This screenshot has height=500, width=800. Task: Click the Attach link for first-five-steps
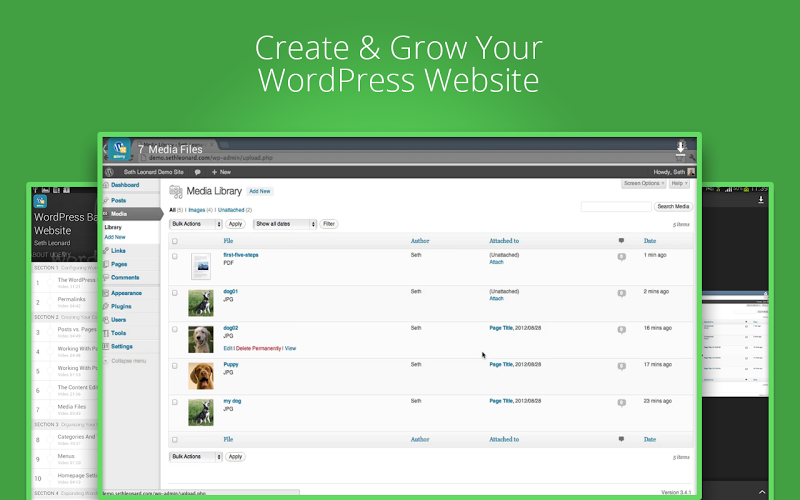pyautogui.click(x=496, y=262)
